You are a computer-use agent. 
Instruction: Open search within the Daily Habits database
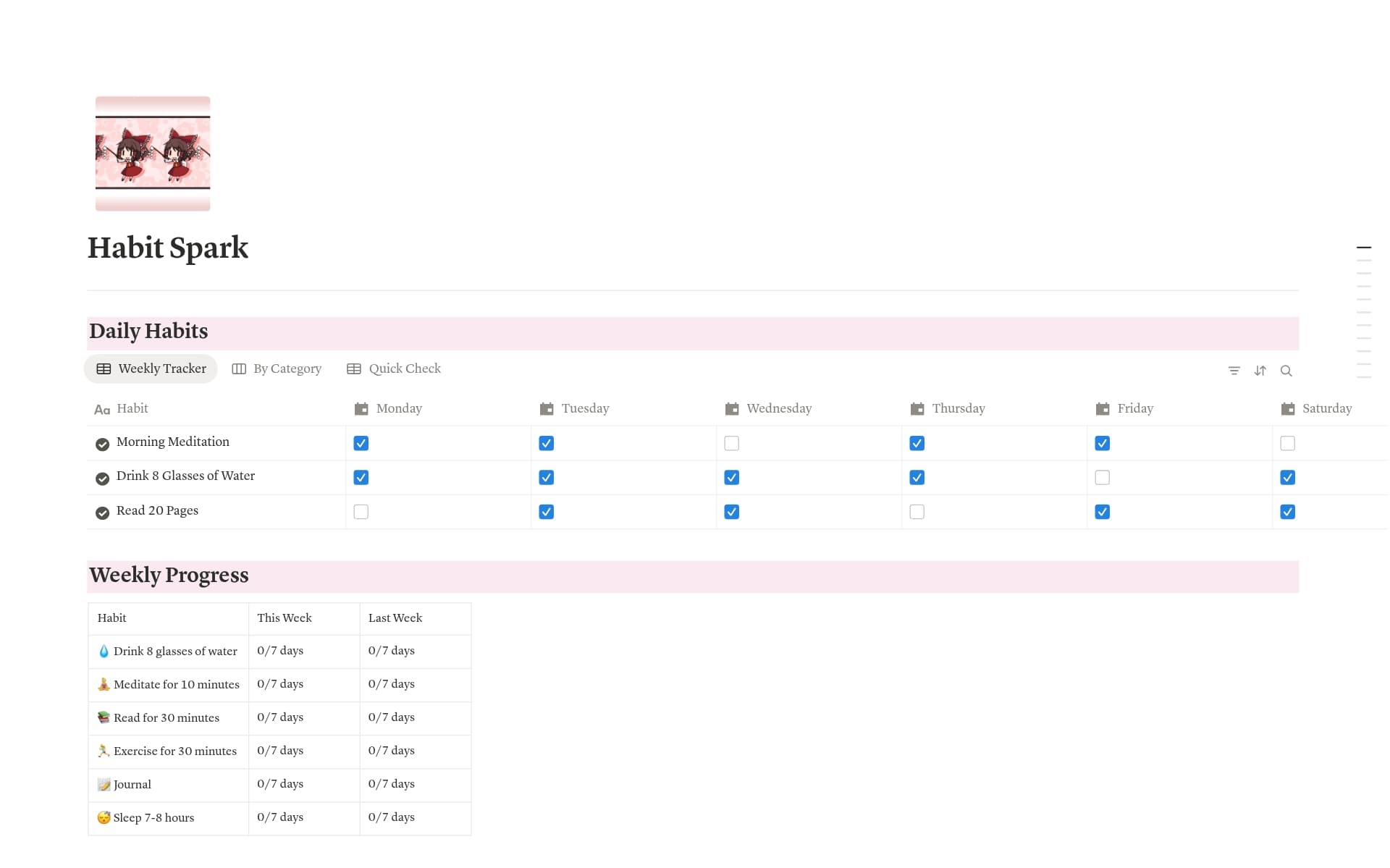pyautogui.click(x=1286, y=370)
